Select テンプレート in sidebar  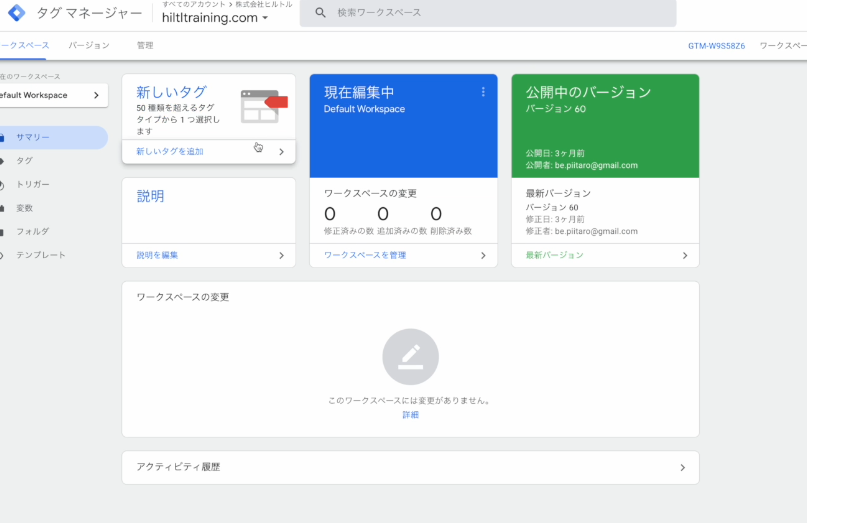(x=40, y=255)
